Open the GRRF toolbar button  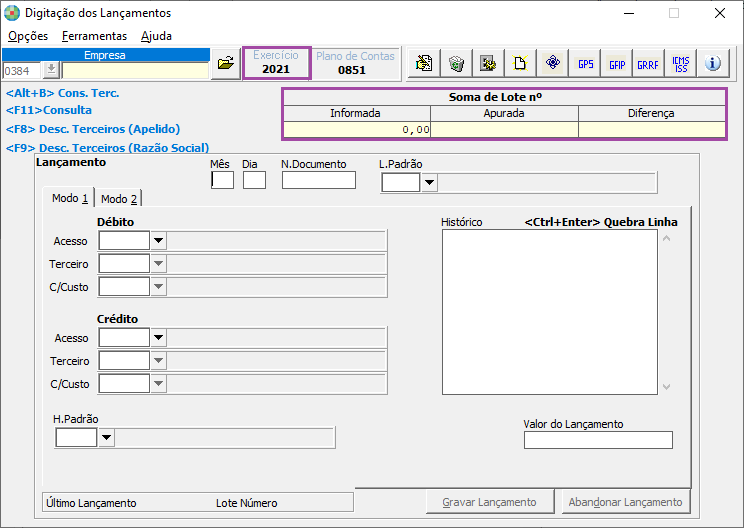[x=648, y=63]
